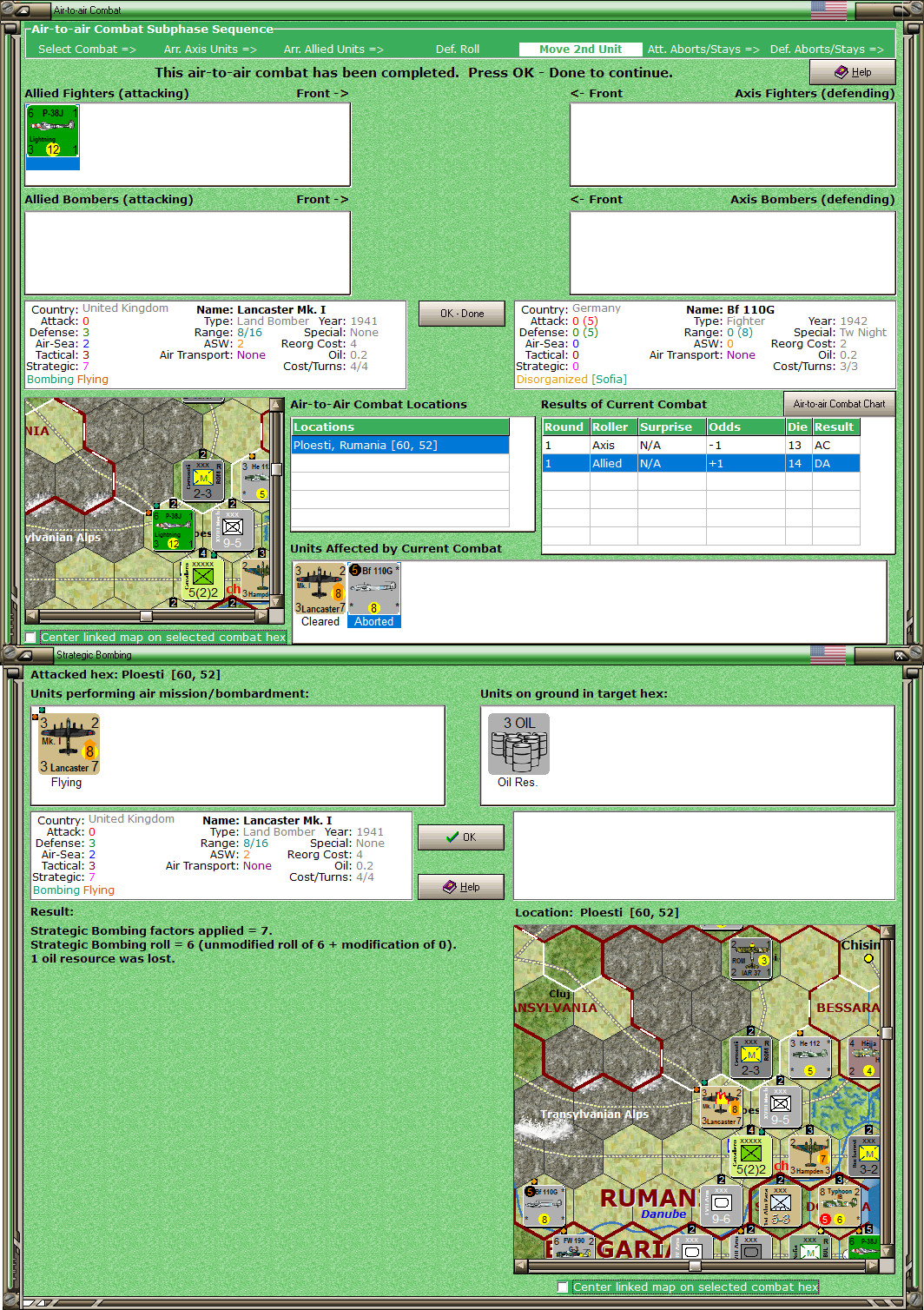The width and height of the screenshot is (924, 1310).
Task: Click the horizontal scrollbar thumb of Strategic Bombing map
Action: (695, 1266)
